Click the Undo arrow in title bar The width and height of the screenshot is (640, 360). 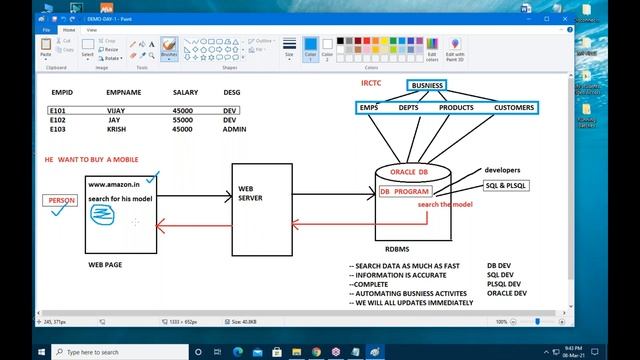click(x=64, y=19)
